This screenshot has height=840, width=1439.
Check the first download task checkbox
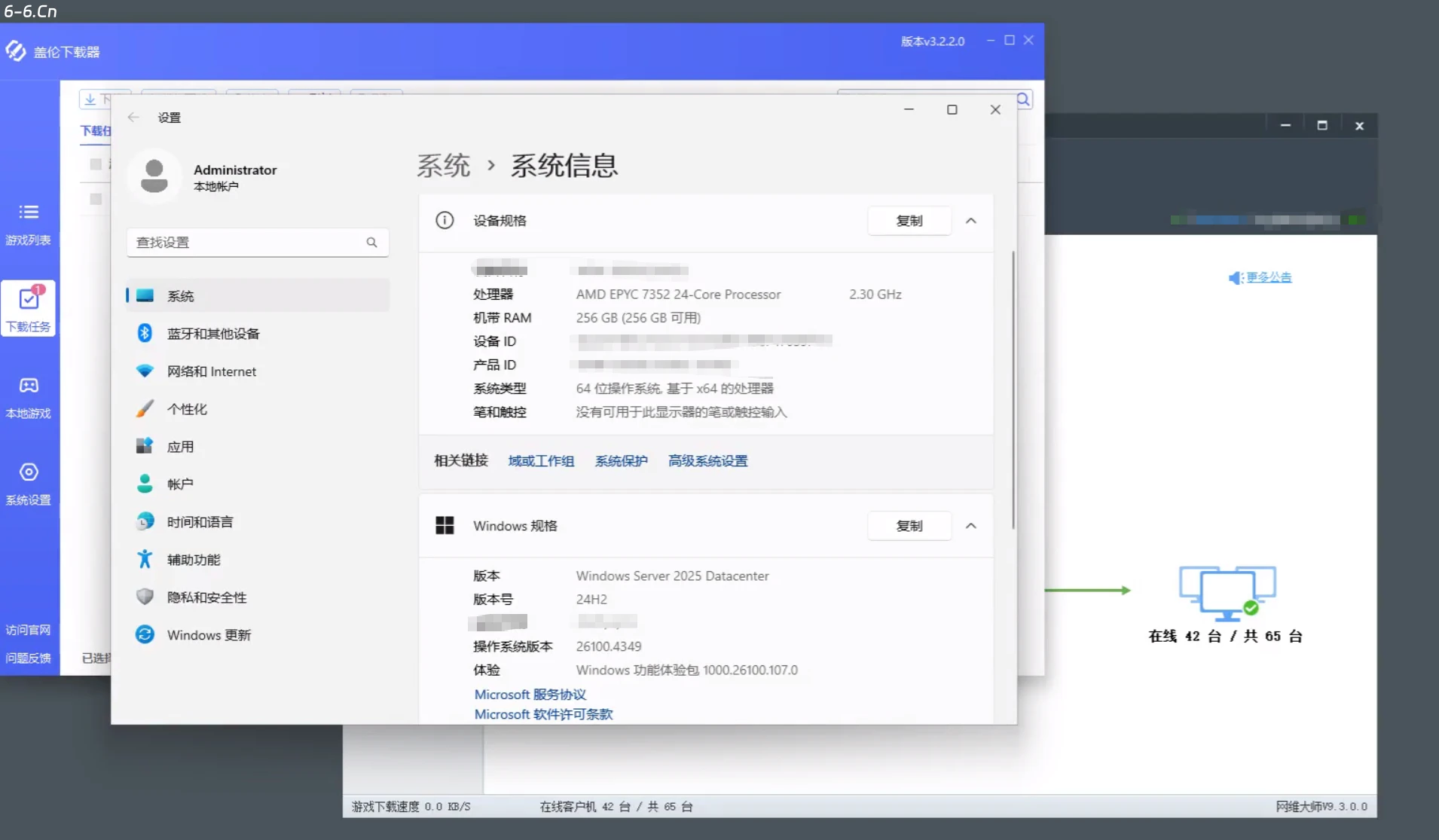(96, 164)
